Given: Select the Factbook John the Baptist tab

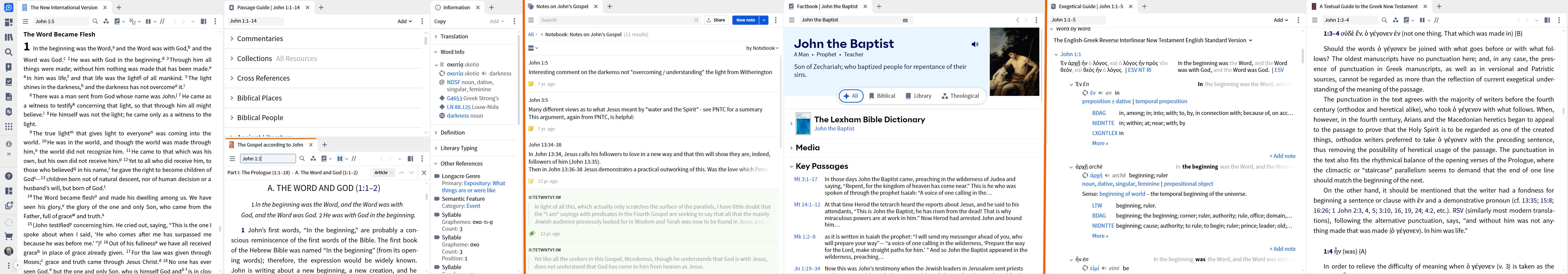Looking at the screenshot, I should (x=827, y=7).
